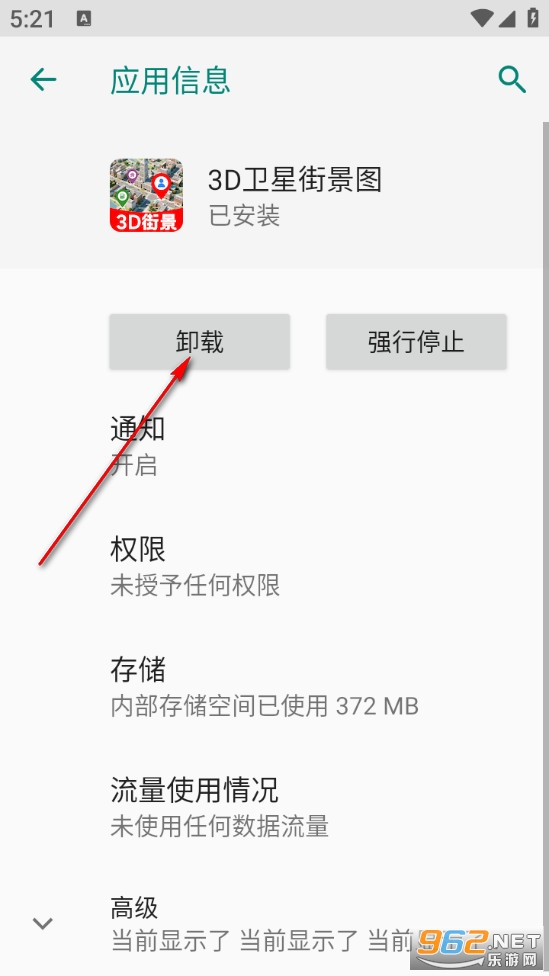Expand the 高级 advanced section chevron

[x=42, y=923]
